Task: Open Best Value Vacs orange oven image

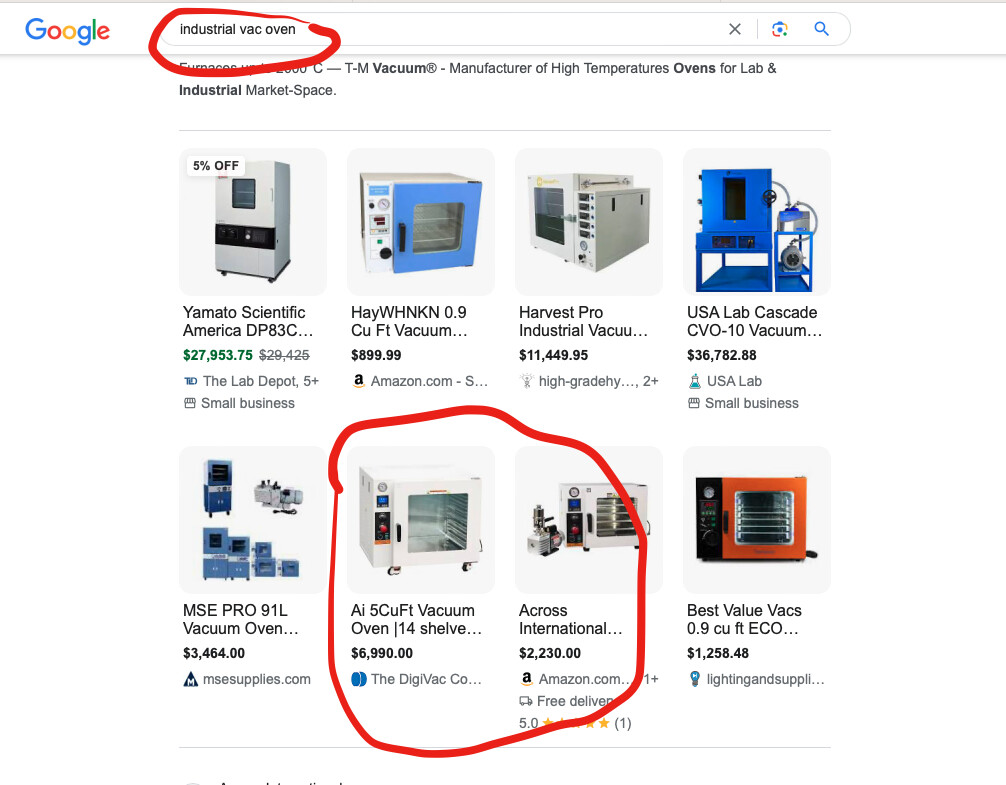Action: [757, 519]
